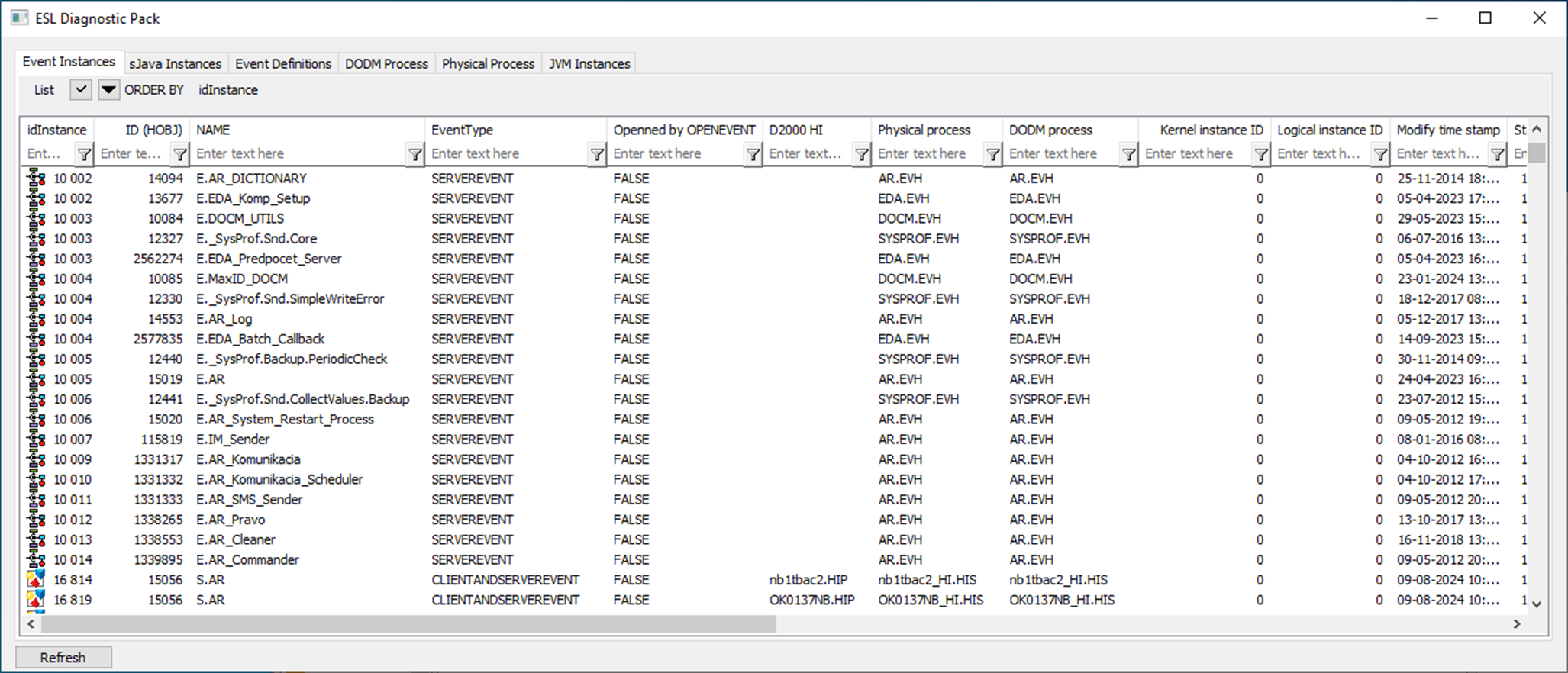
Task: Click the horizontal scrollbar thumb
Action: pyautogui.click(x=408, y=624)
